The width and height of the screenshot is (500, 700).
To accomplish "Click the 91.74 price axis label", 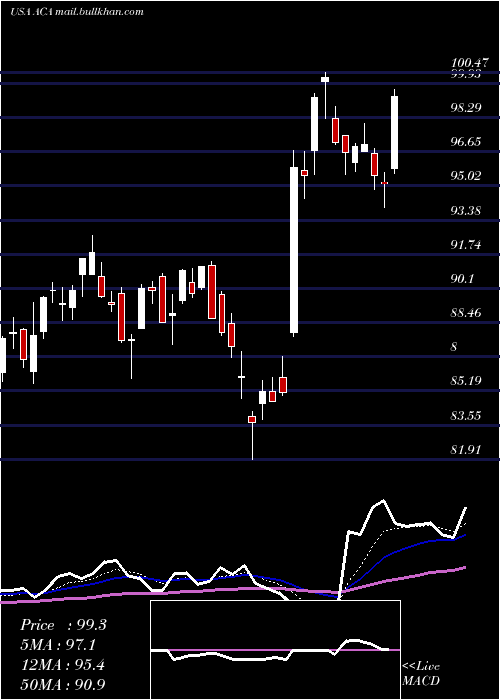I will point(466,245).
